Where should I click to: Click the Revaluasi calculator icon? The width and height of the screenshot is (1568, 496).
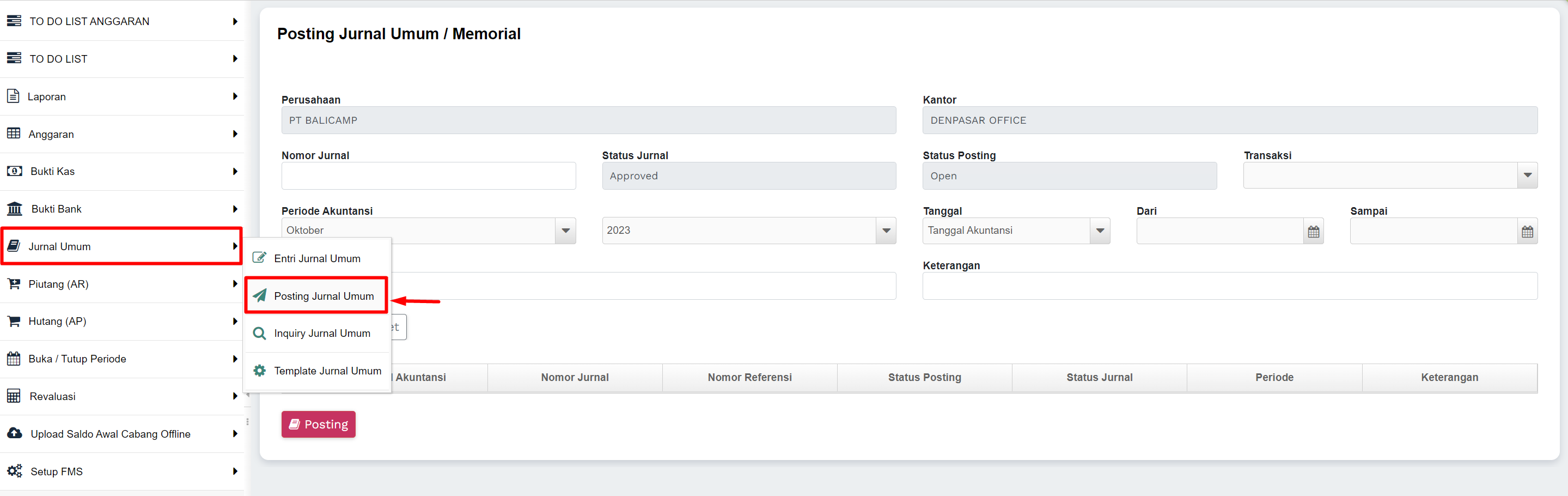pyautogui.click(x=14, y=396)
